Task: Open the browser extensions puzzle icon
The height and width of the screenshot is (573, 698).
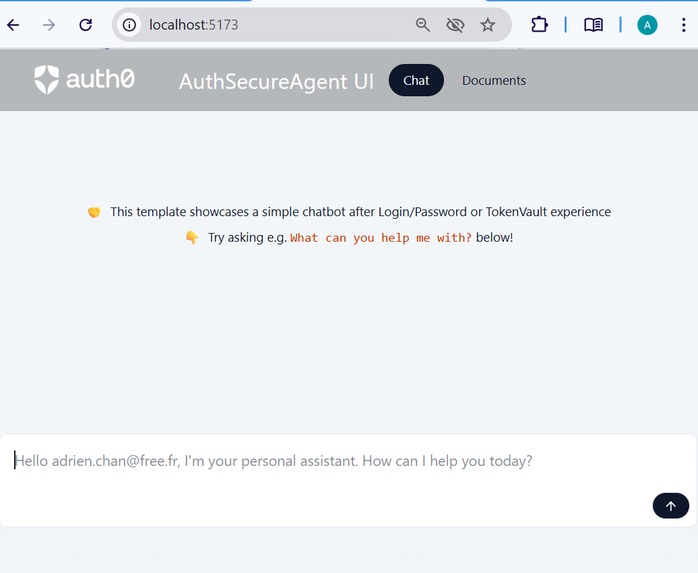Action: click(x=539, y=25)
